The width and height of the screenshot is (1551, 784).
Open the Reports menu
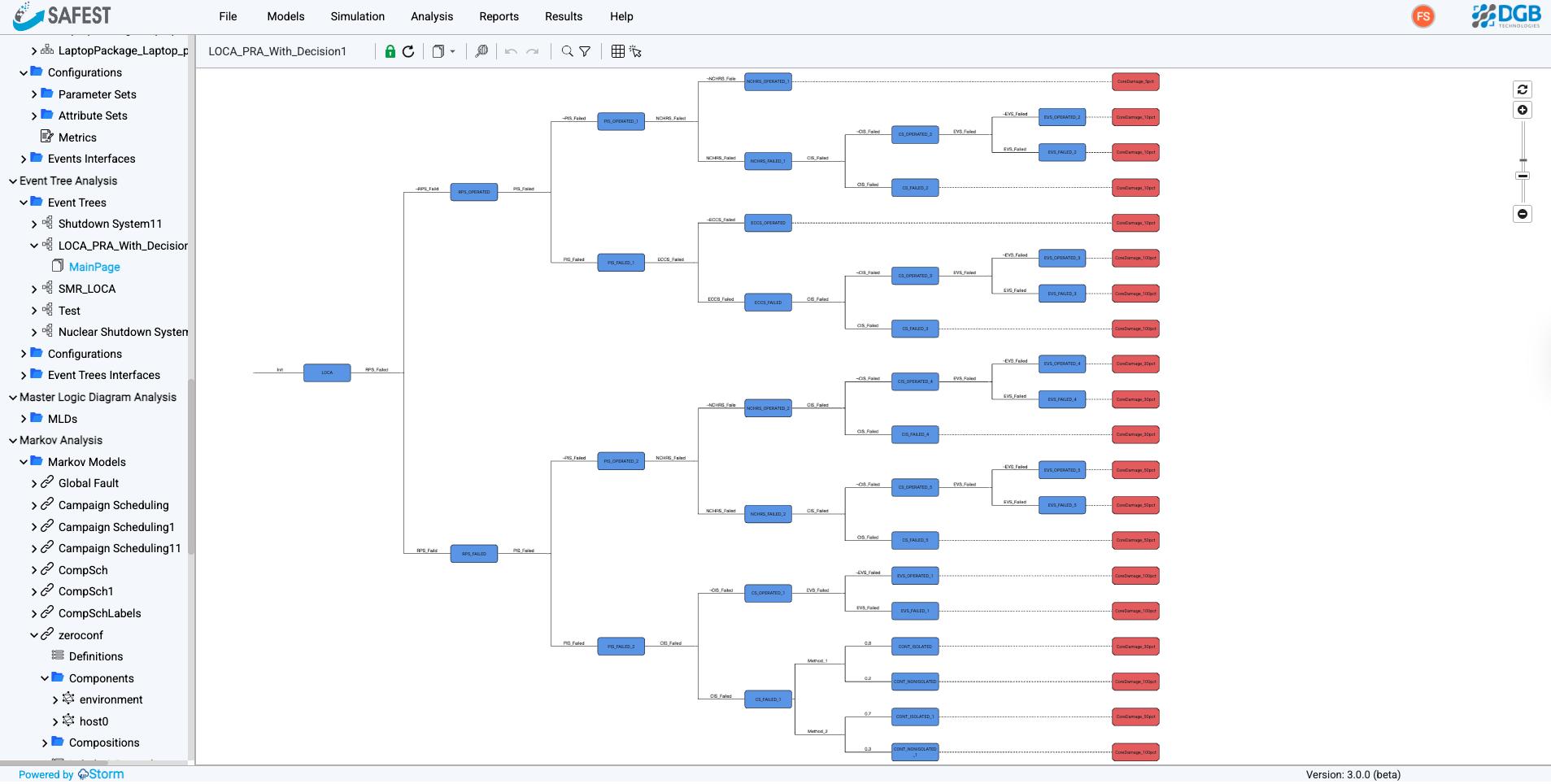499,16
